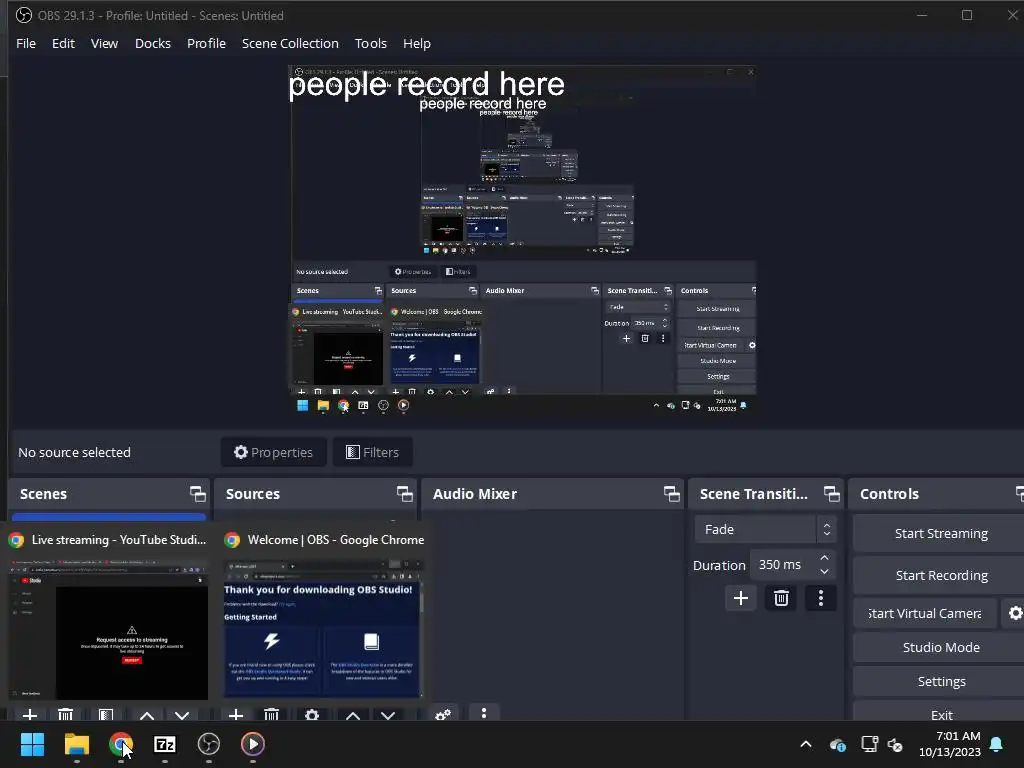Click the OBS Studio taskbar icon

click(209, 744)
